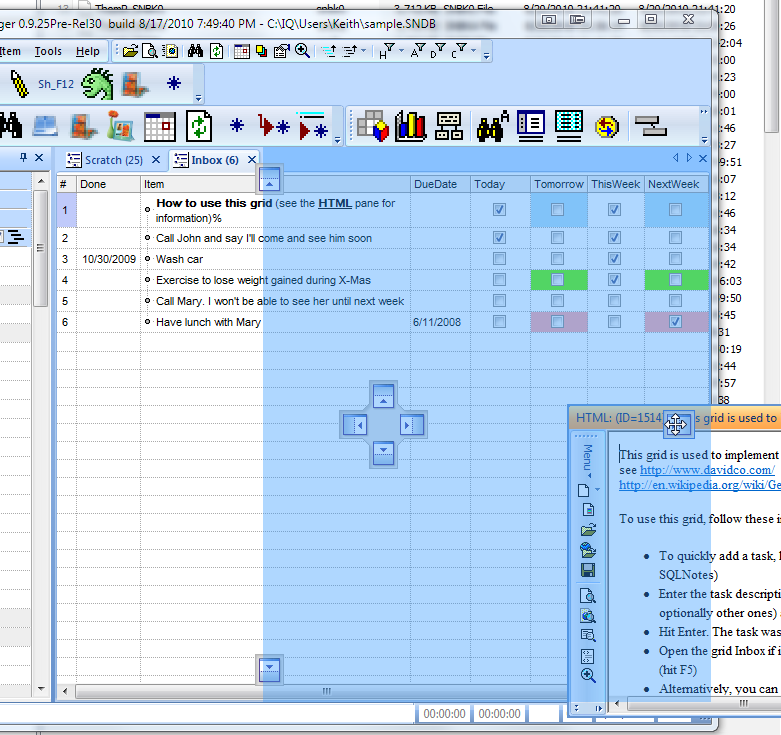Open the en.wikipedia.org link in HTML pane

click(699, 485)
